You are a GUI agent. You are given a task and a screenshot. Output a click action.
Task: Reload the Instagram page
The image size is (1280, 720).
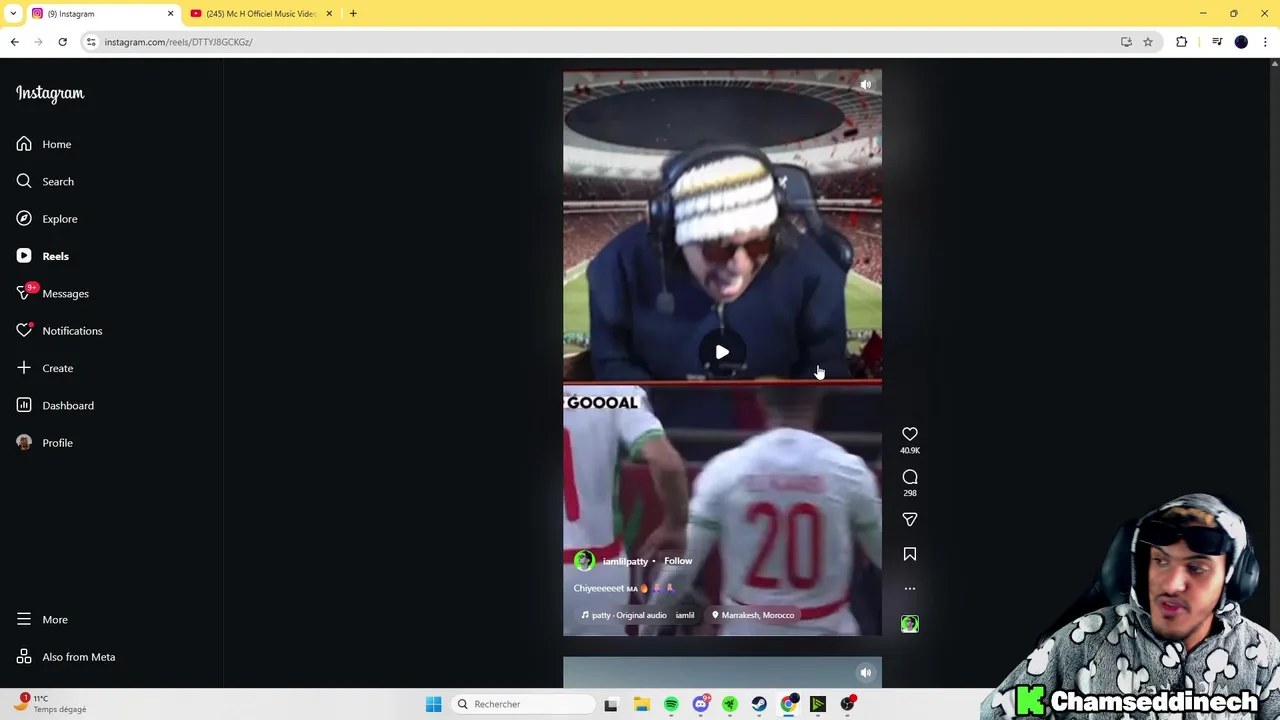[x=62, y=42]
